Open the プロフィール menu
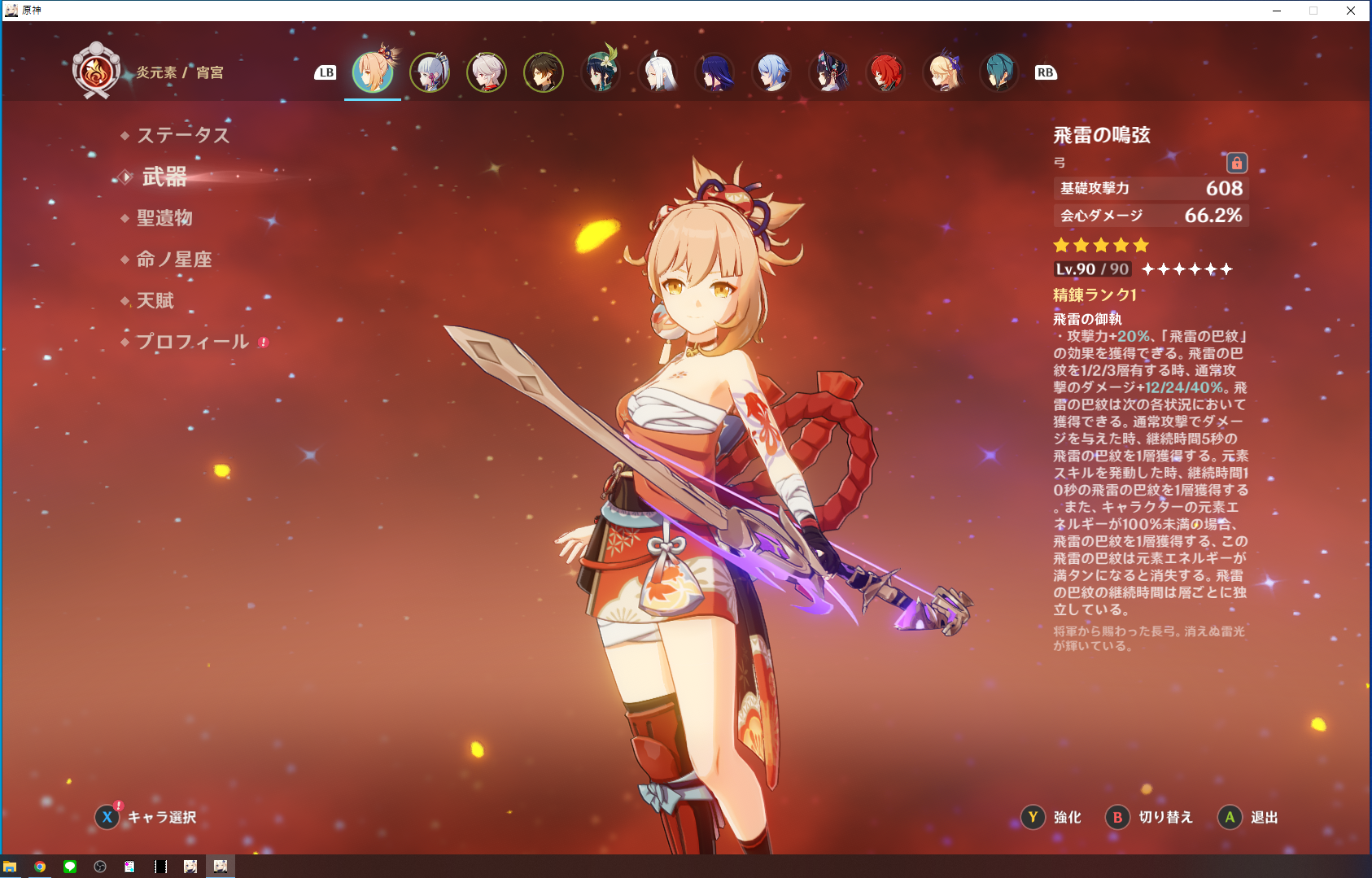The height and width of the screenshot is (878, 1372). tap(192, 342)
